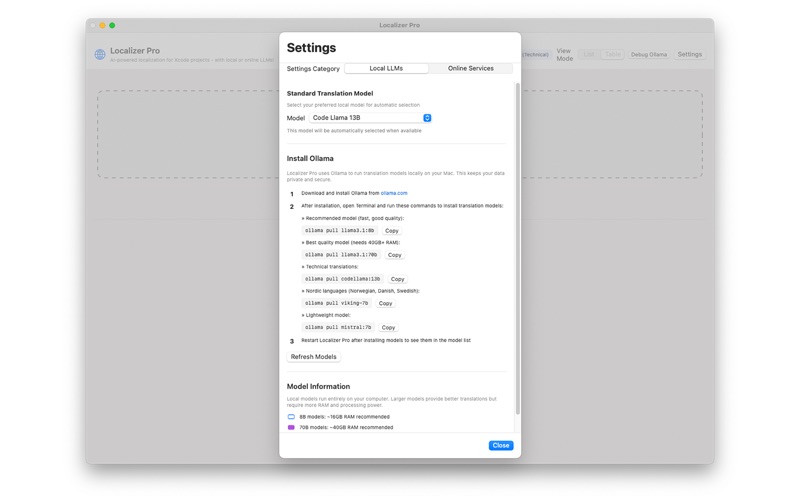Screen dimensions: 800x500
Task: Click the '70B models: ~40GB RAM recommended' text
Action: click(346, 428)
